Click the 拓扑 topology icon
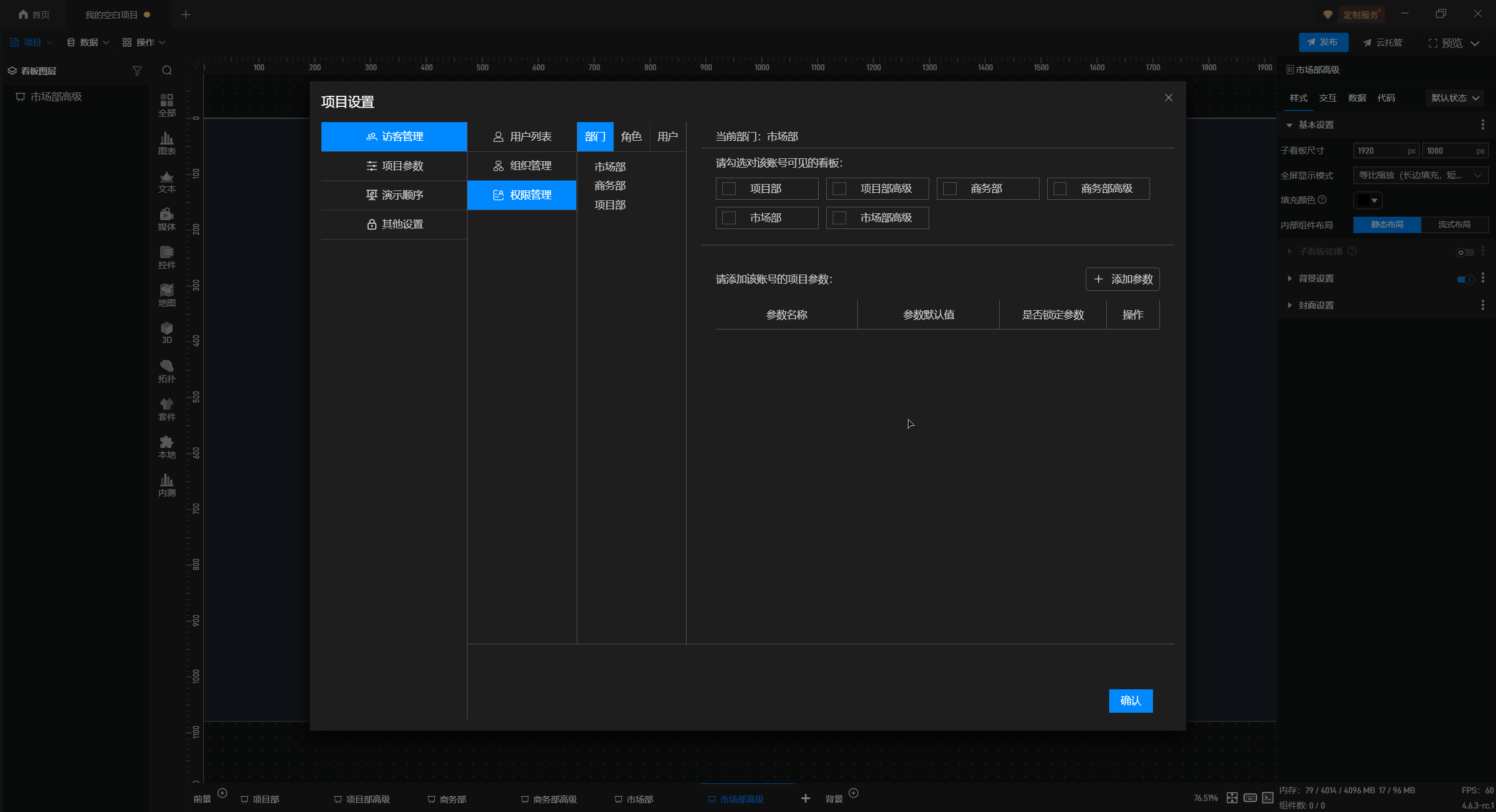1496x812 pixels. (167, 370)
